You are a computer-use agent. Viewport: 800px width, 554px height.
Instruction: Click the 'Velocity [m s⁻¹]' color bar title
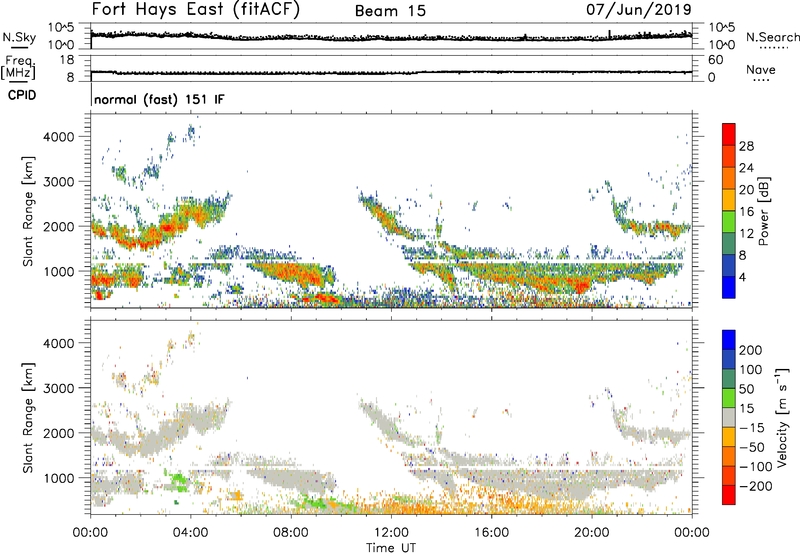782,417
